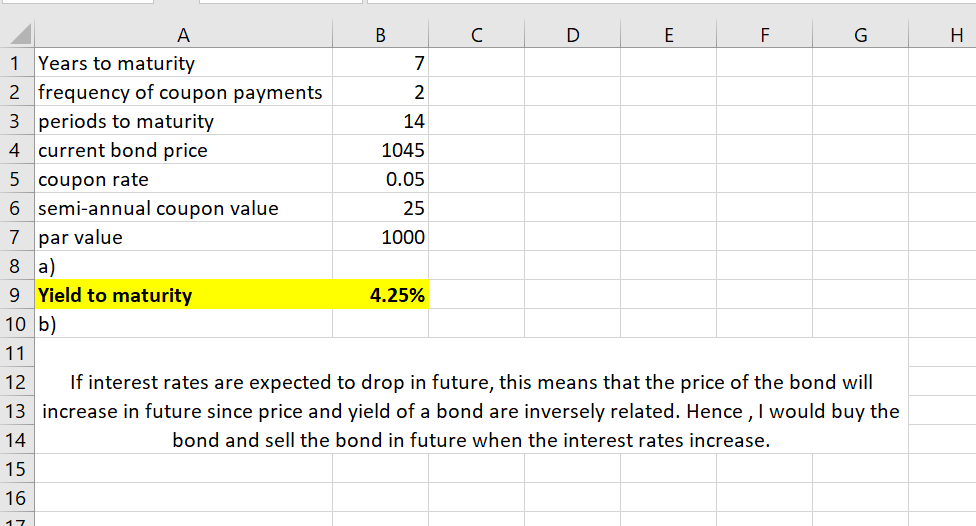Screen dimensions: 976x526
Task: Select the interest rates explanation text block
Action: [471, 411]
